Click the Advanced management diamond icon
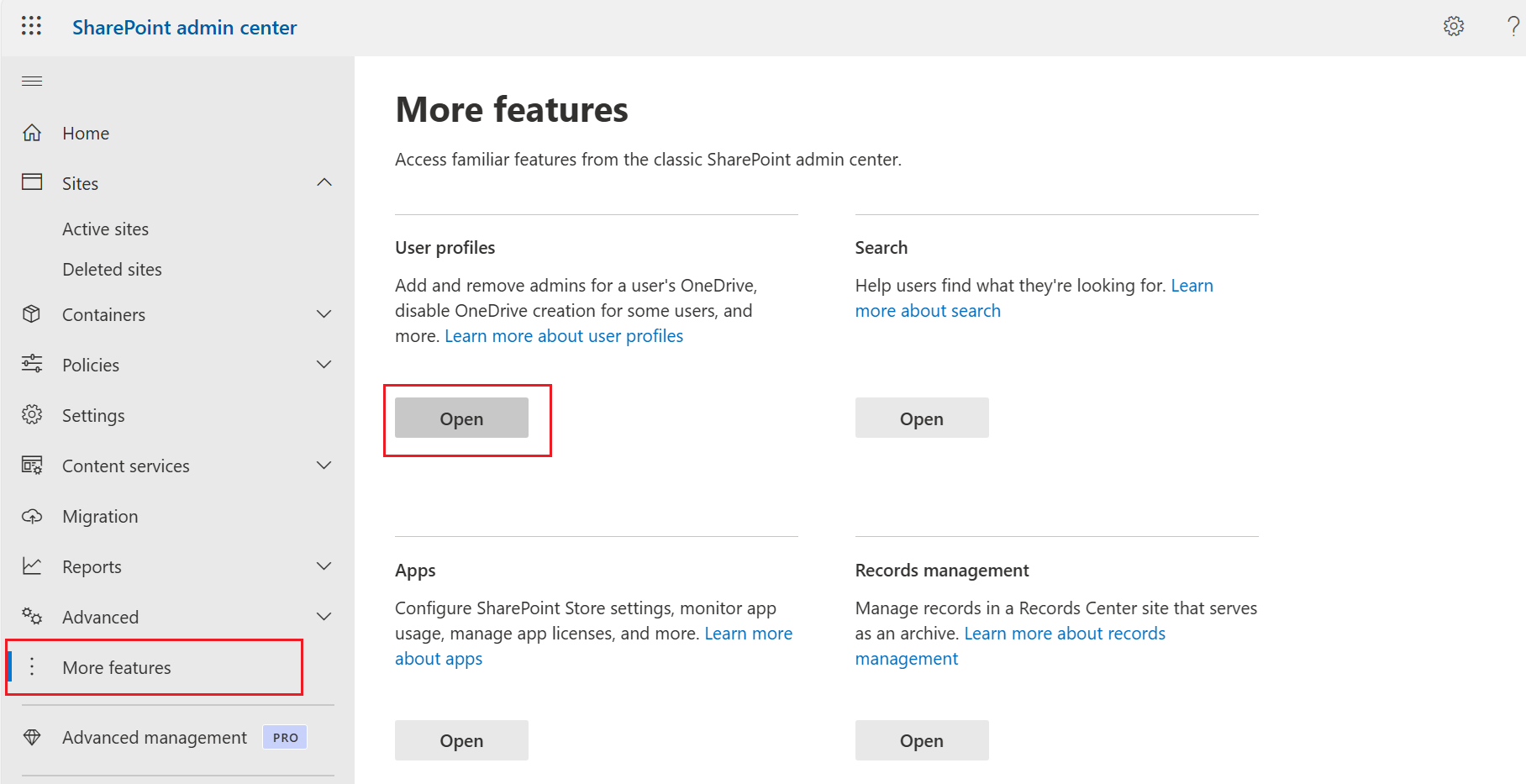Screen dimensions: 1526x784 pyautogui.click(x=32, y=737)
